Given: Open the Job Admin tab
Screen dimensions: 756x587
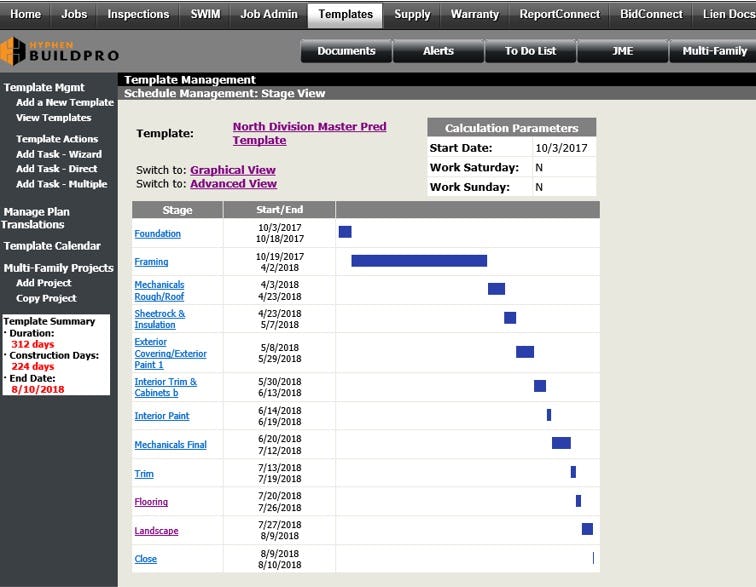Looking at the screenshot, I should 269,14.
